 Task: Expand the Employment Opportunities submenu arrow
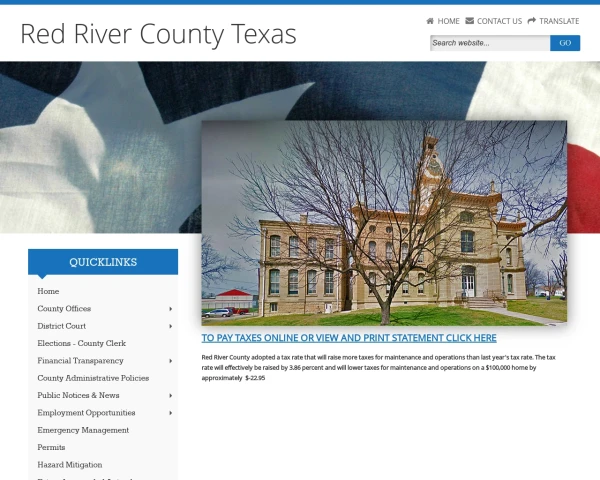(171, 413)
